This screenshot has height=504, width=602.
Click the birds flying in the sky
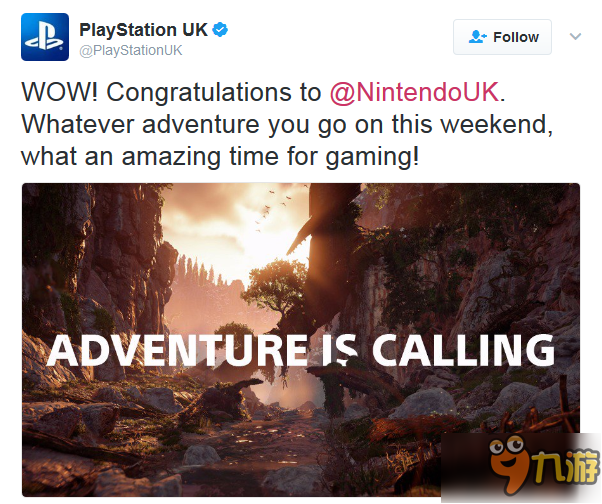[x=271, y=211]
